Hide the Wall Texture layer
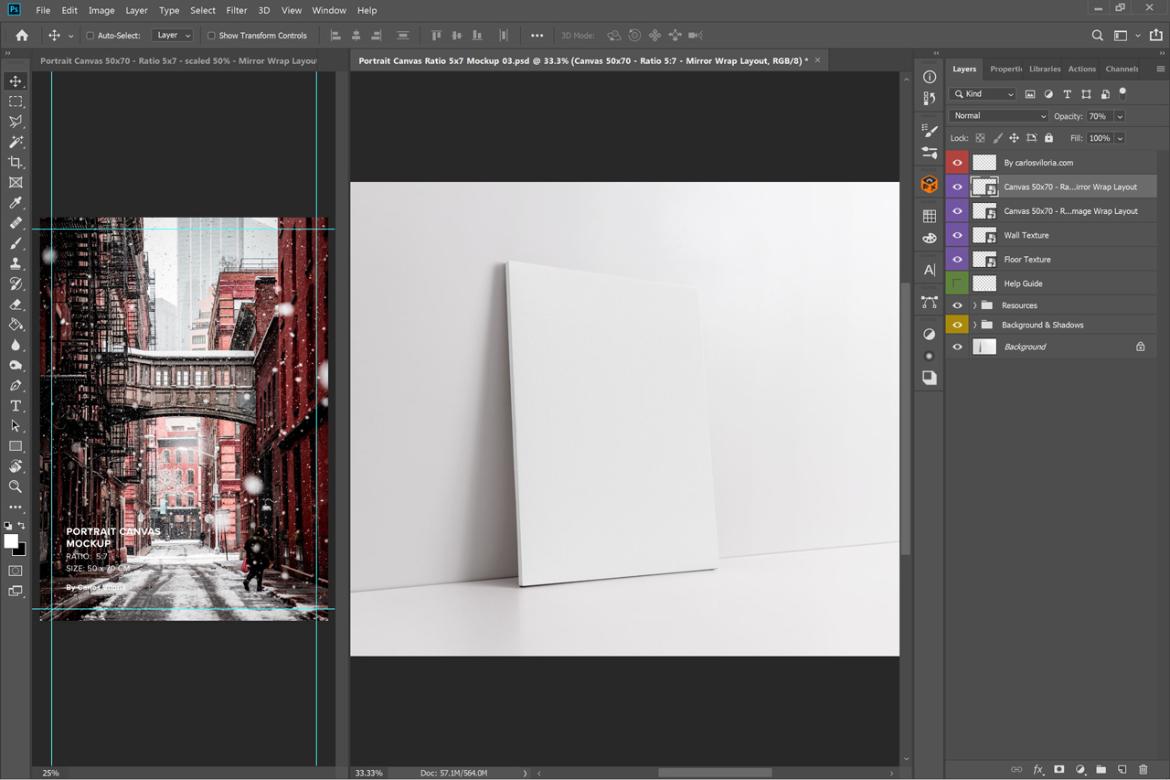 point(957,235)
